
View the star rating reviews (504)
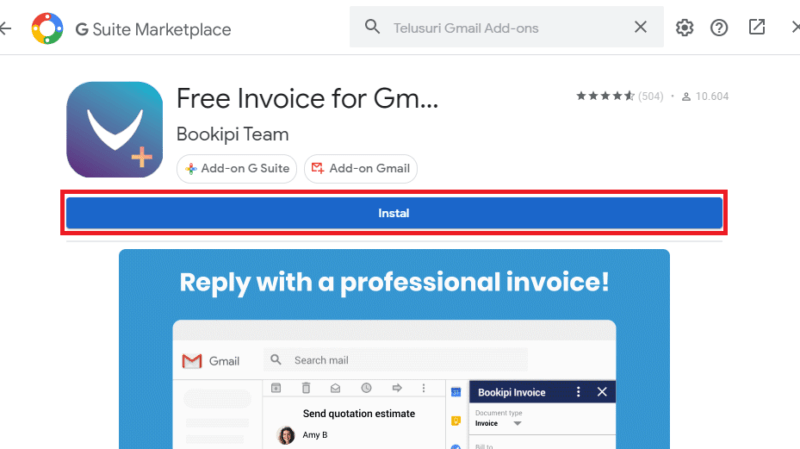619,96
